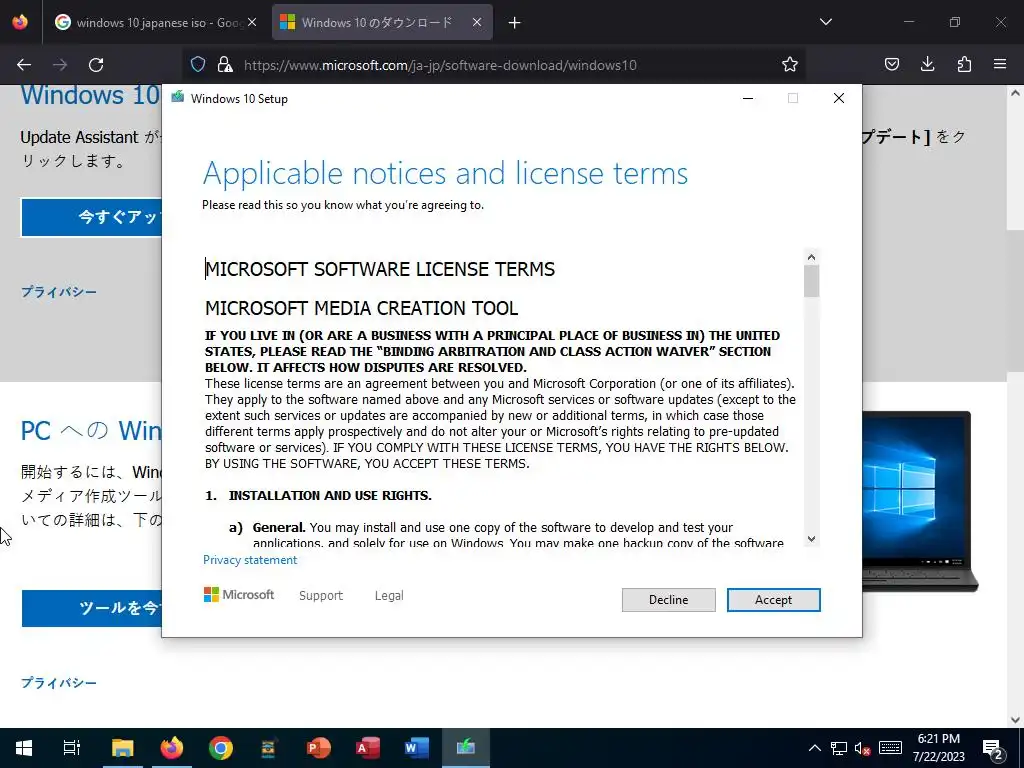Click the upper blue update button on webpage

[91, 217]
